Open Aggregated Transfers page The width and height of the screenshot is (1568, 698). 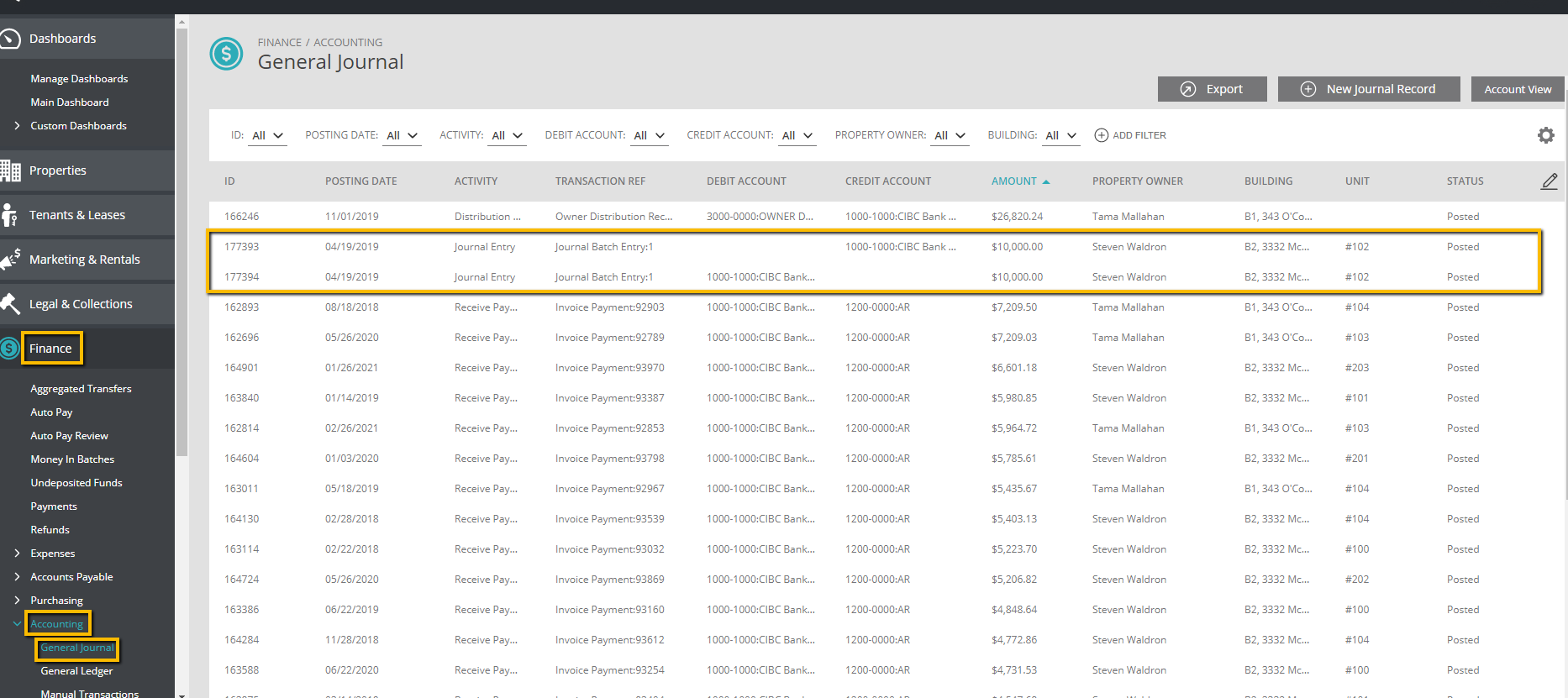coord(81,389)
